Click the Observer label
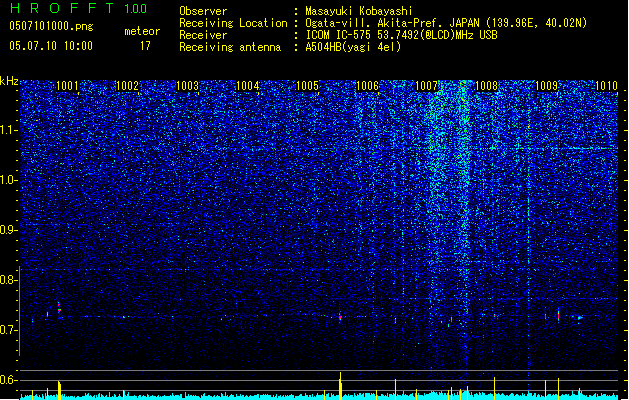The height and width of the screenshot is (400, 629). 203,11
